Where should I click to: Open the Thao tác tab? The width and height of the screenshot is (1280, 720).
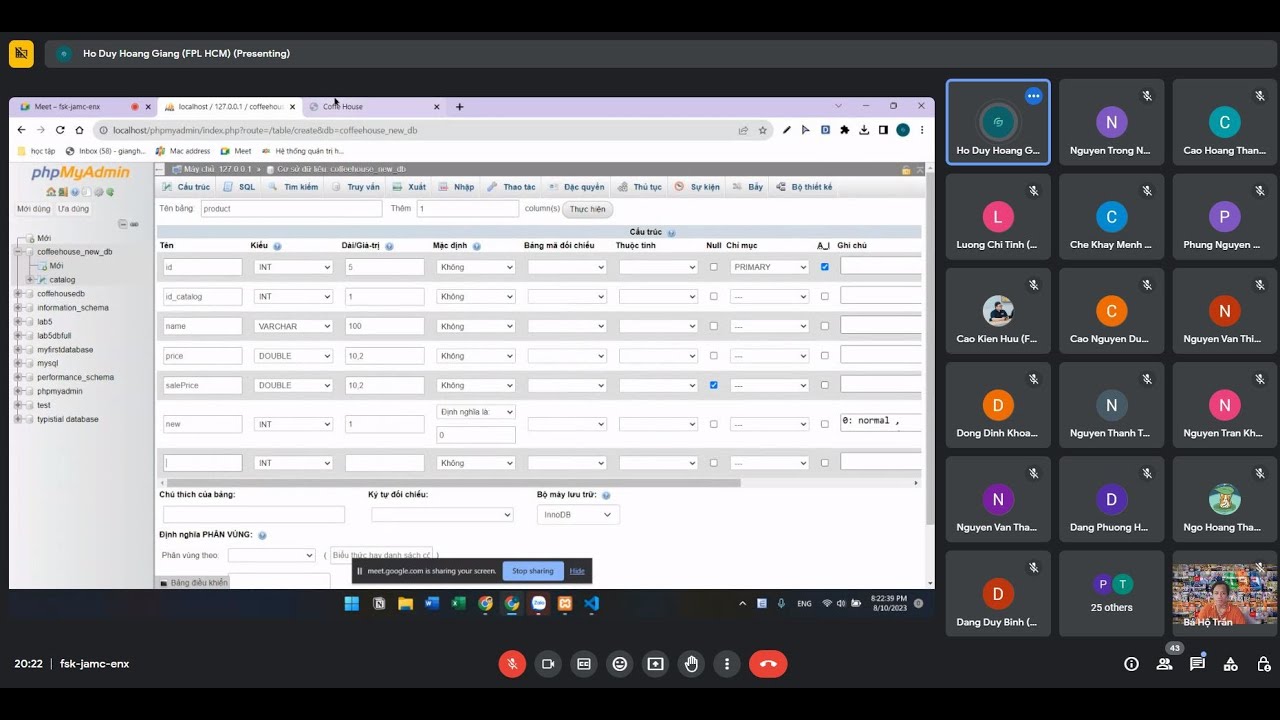click(511, 187)
